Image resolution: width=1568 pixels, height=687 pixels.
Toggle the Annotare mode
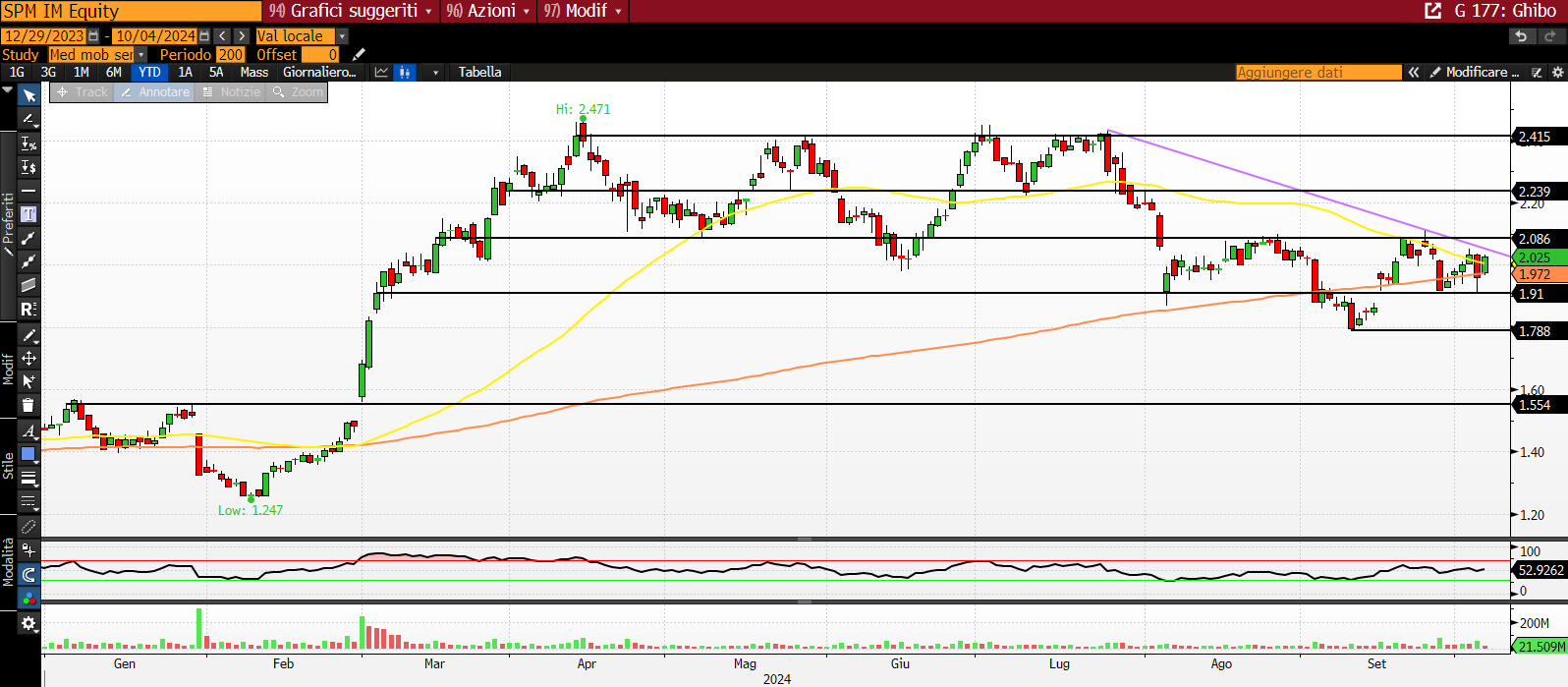click(x=154, y=92)
